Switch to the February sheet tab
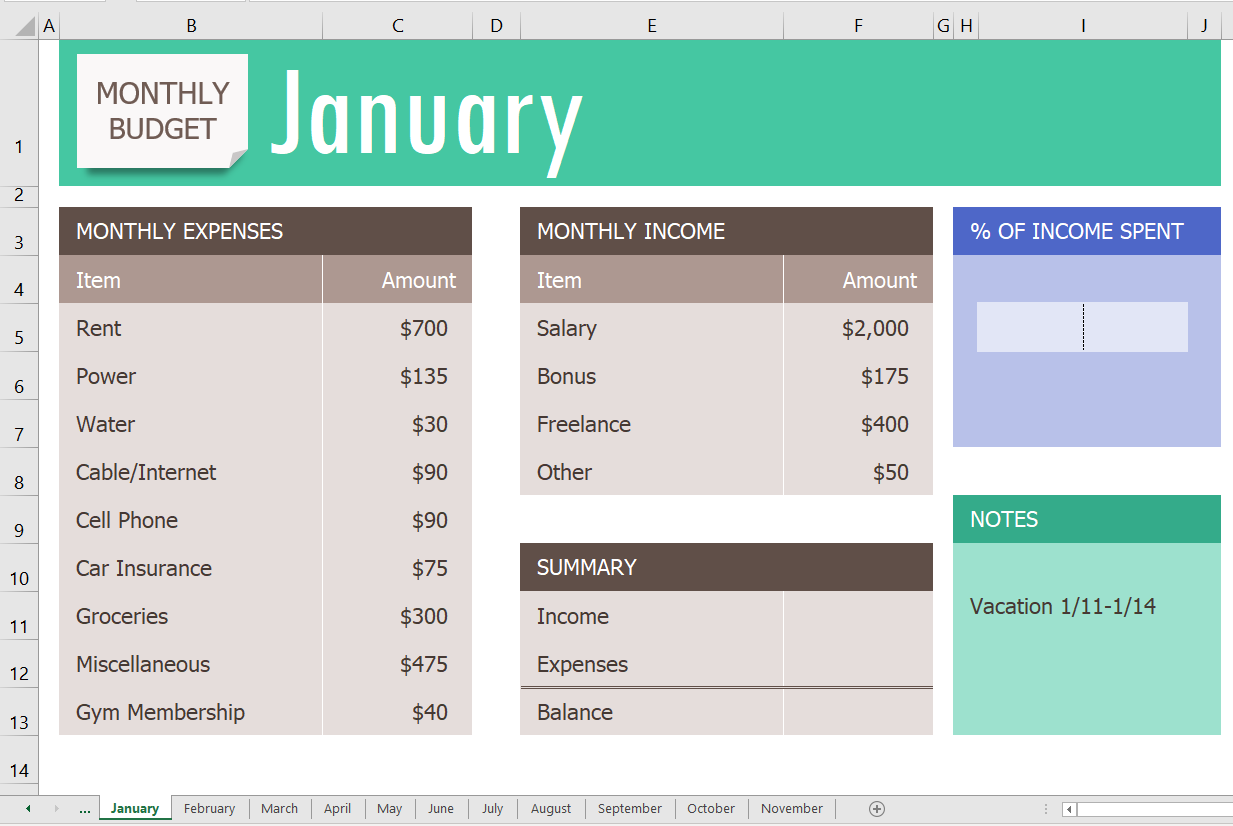This screenshot has height=826, width=1233. coord(209,809)
